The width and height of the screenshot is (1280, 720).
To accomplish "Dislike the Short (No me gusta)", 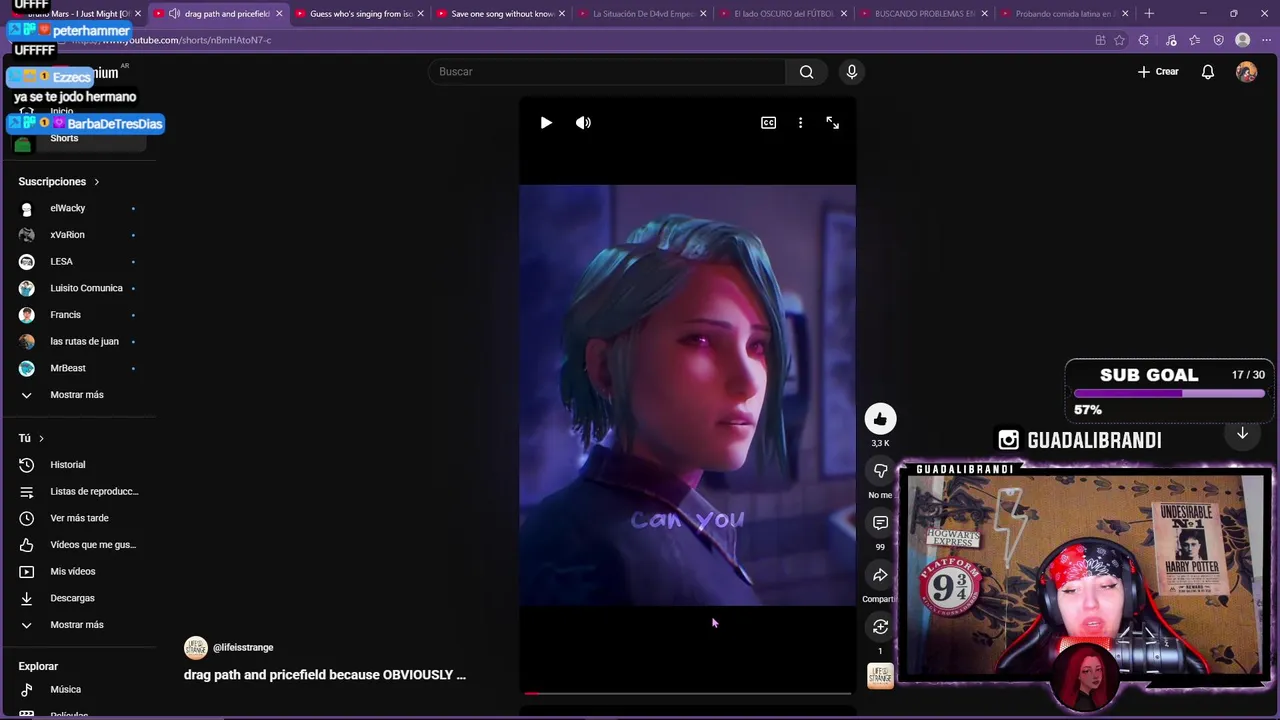I will 880,471.
